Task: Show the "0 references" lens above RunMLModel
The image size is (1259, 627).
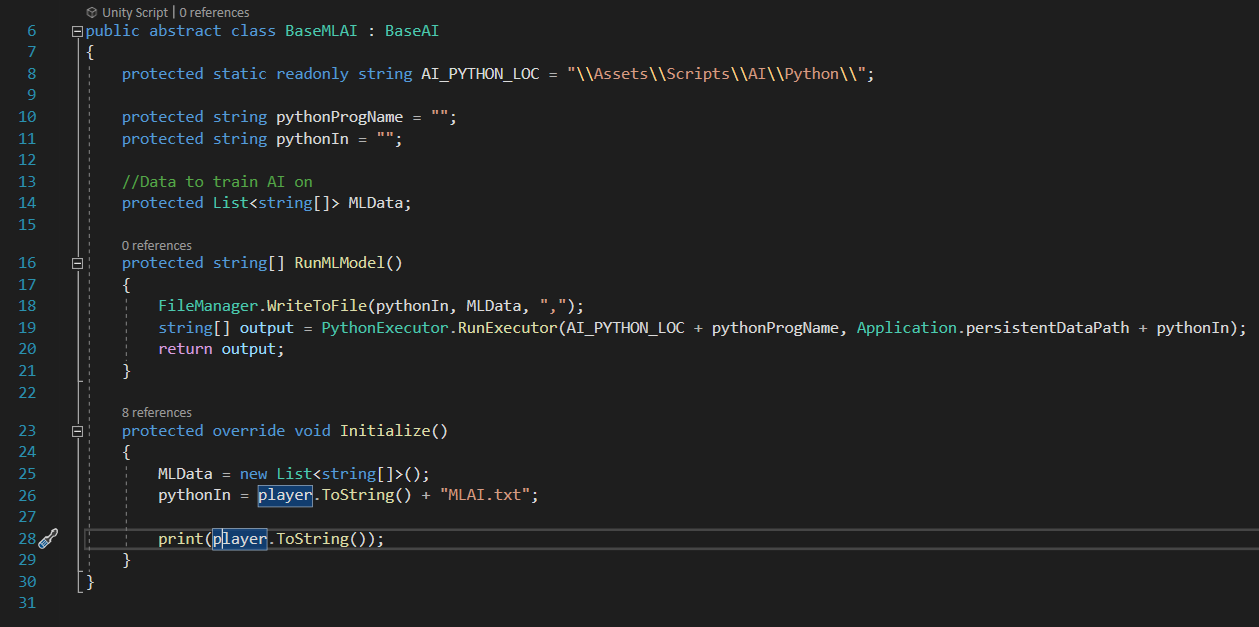Action: click(157, 245)
